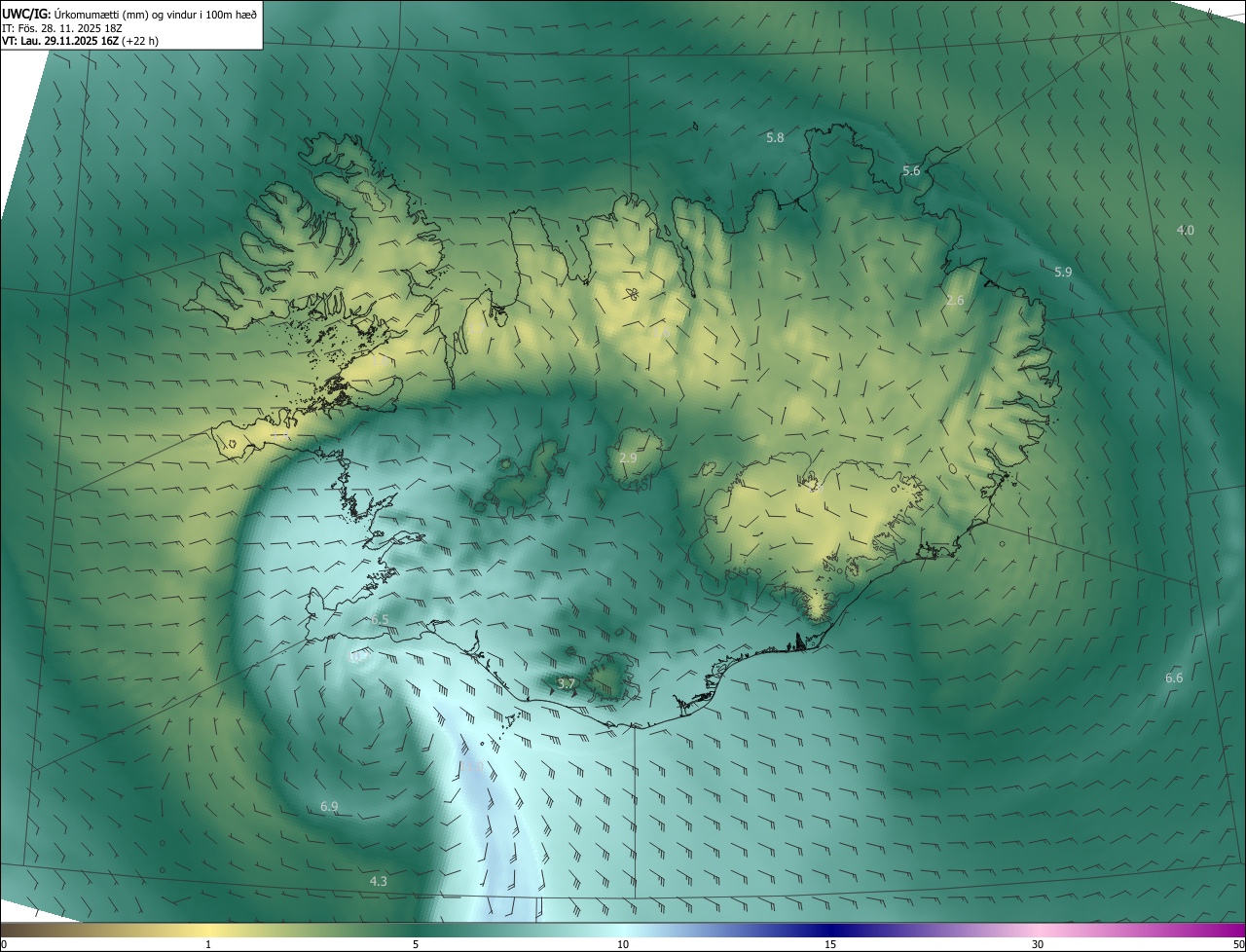The height and width of the screenshot is (952, 1246).
Task: Click the 6.6 value label
Action: pos(1174,678)
